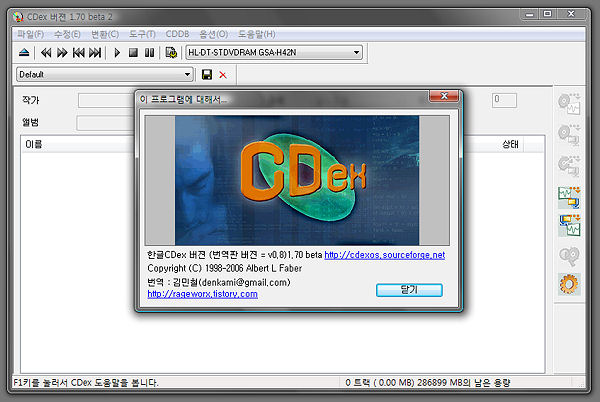Viewport: 600px width, 402px height.
Task: Eject the CD with the eject icon
Action: click(24, 52)
